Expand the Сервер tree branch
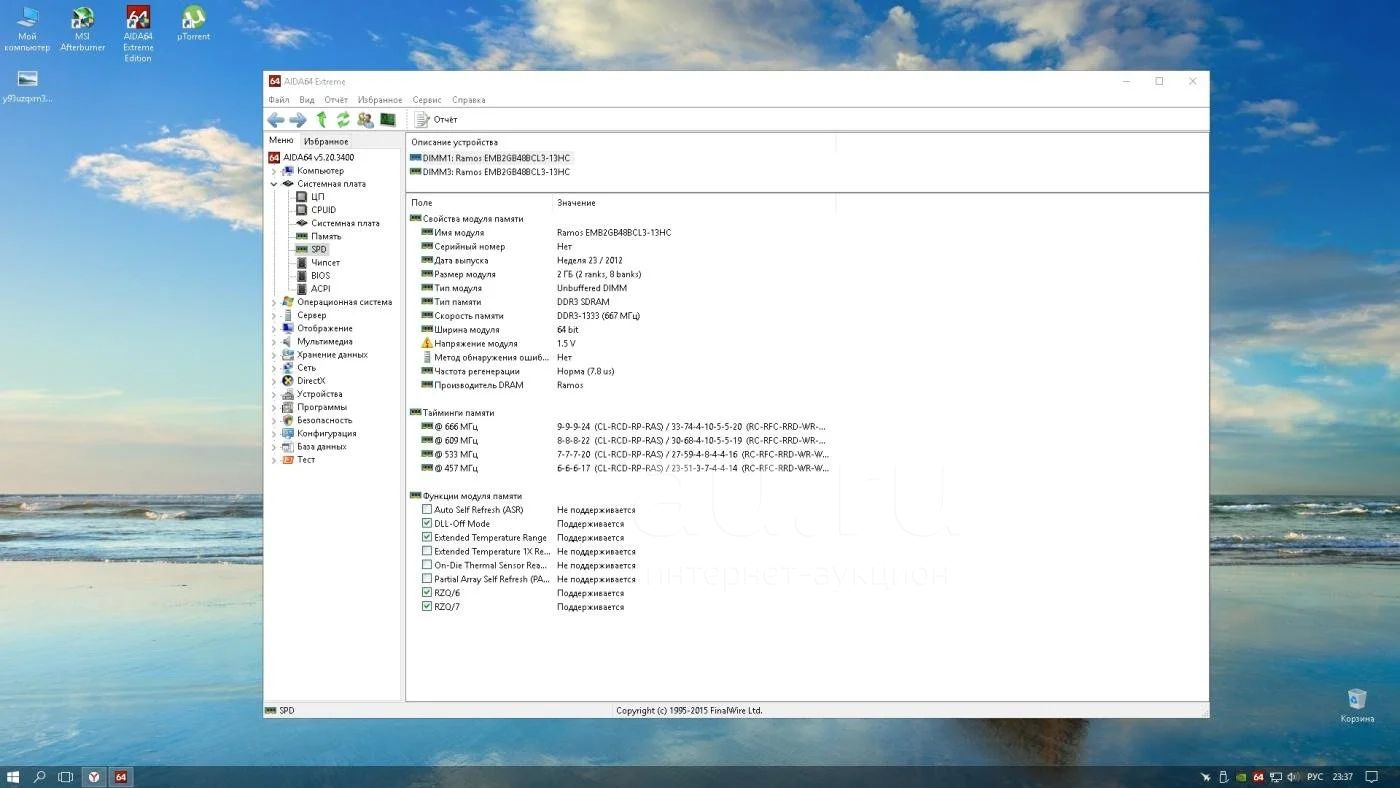This screenshot has width=1400, height=788. [x=274, y=315]
